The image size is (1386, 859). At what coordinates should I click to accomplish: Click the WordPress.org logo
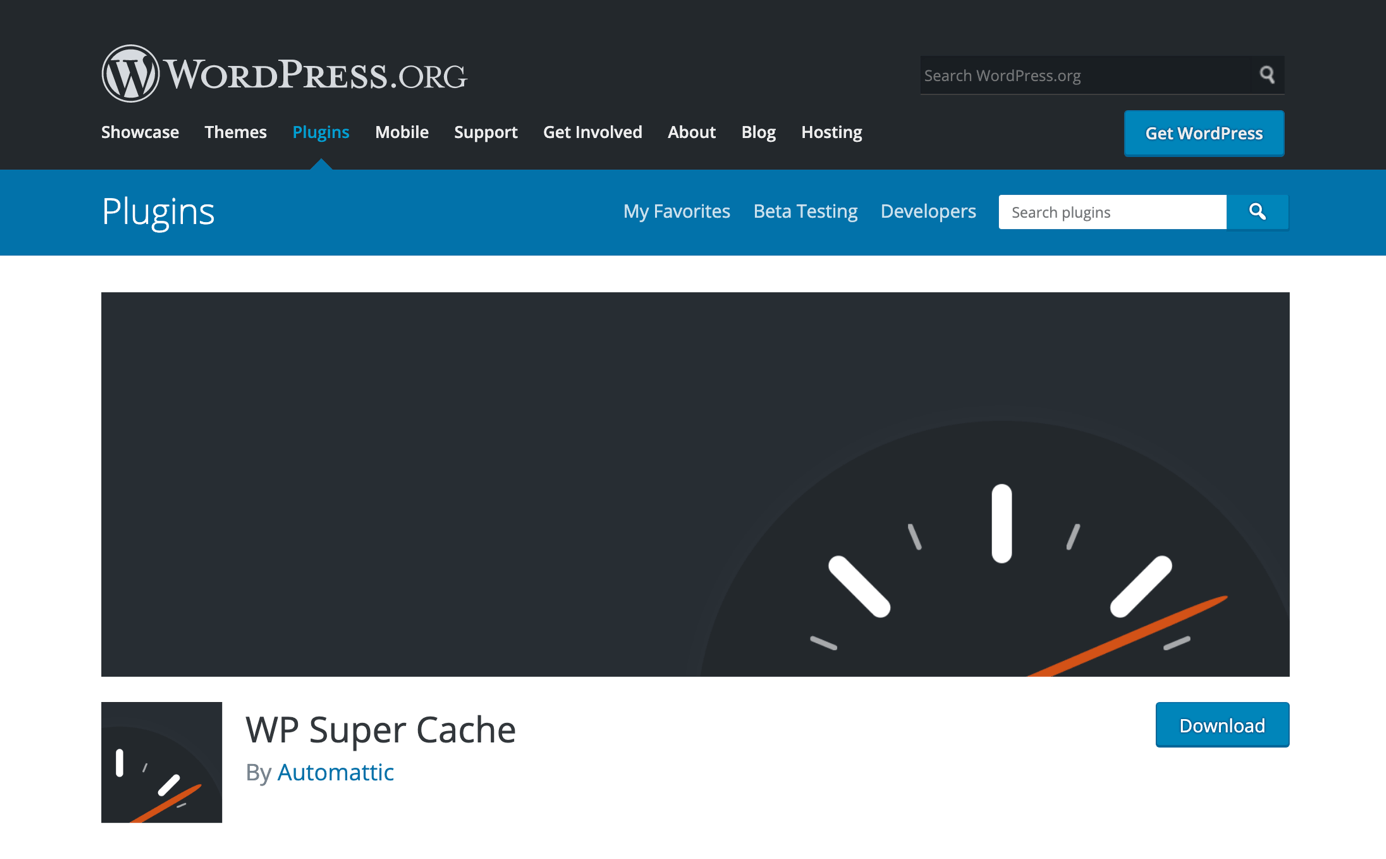(x=284, y=74)
